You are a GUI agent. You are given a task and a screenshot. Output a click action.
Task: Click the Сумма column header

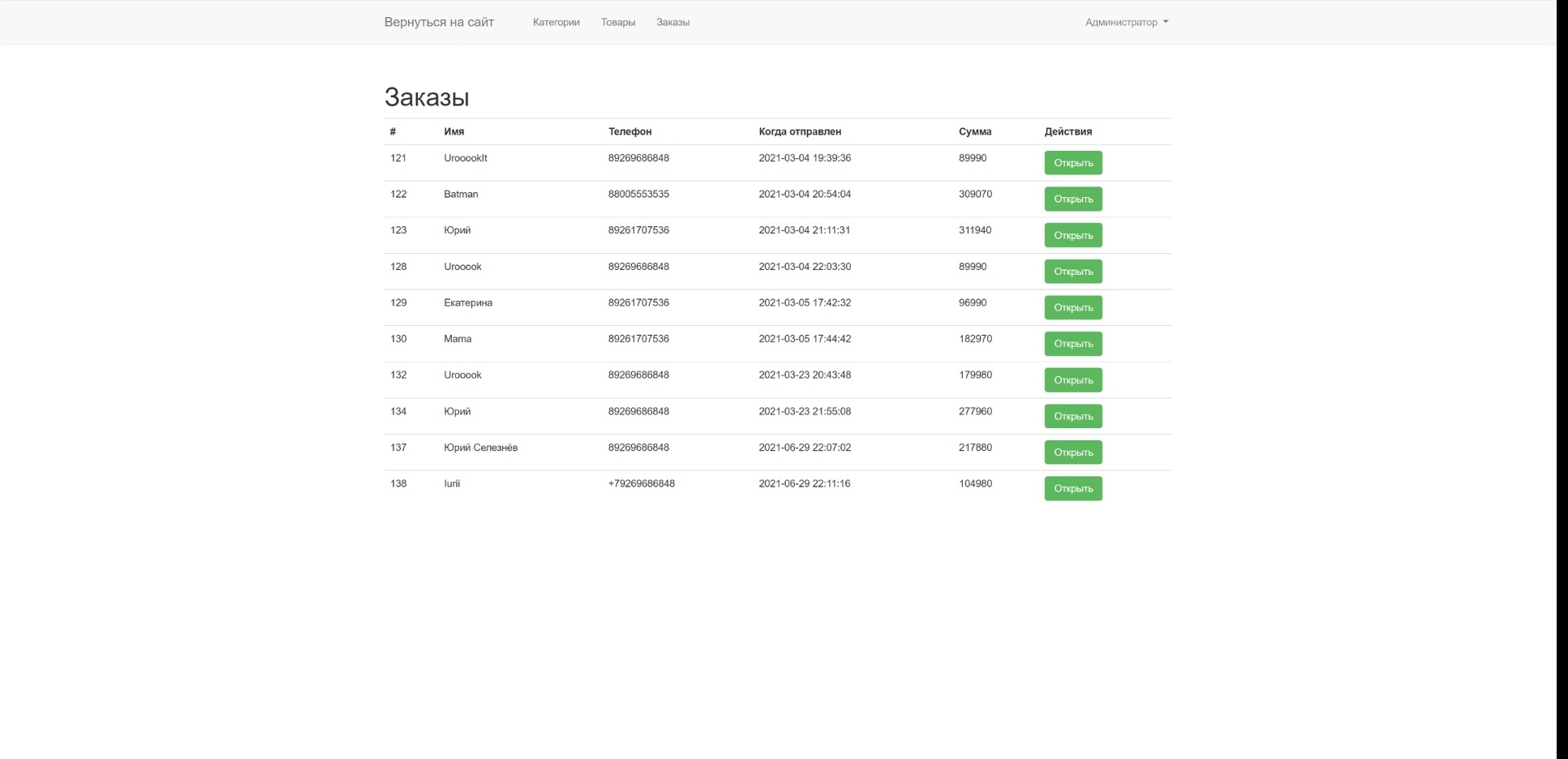tap(975, 131)
